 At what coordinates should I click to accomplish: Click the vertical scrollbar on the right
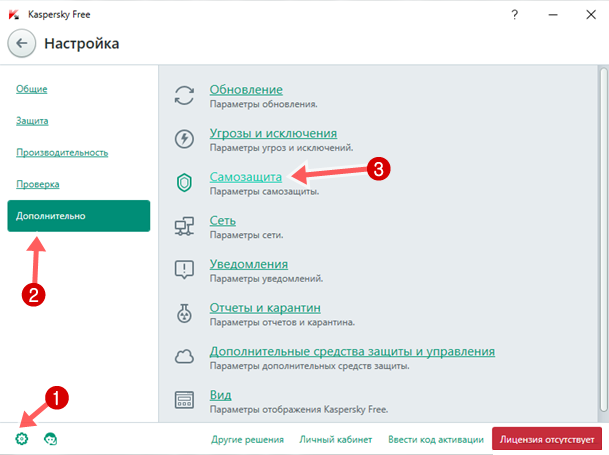(x=603, y=239)
